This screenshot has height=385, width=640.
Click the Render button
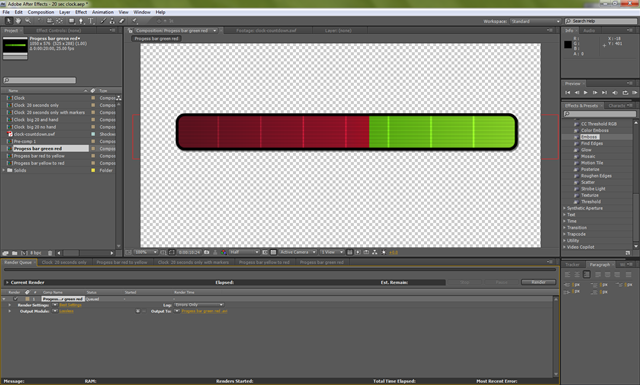[538, 282]
